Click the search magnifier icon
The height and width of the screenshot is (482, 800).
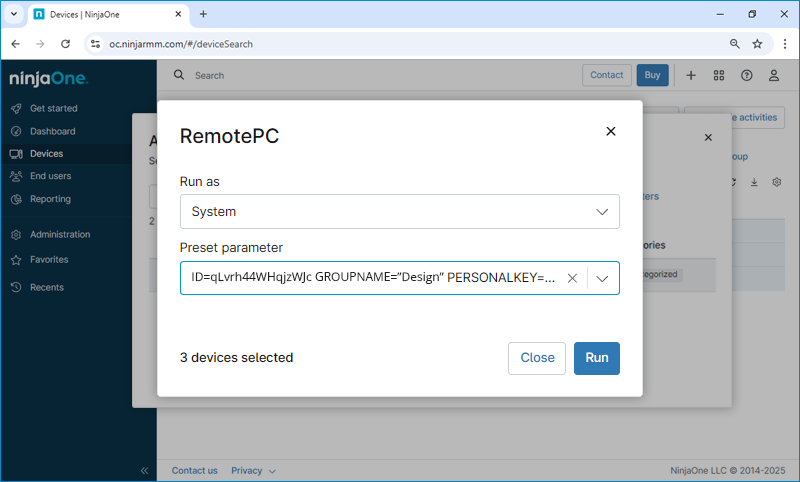coord(179,75)
